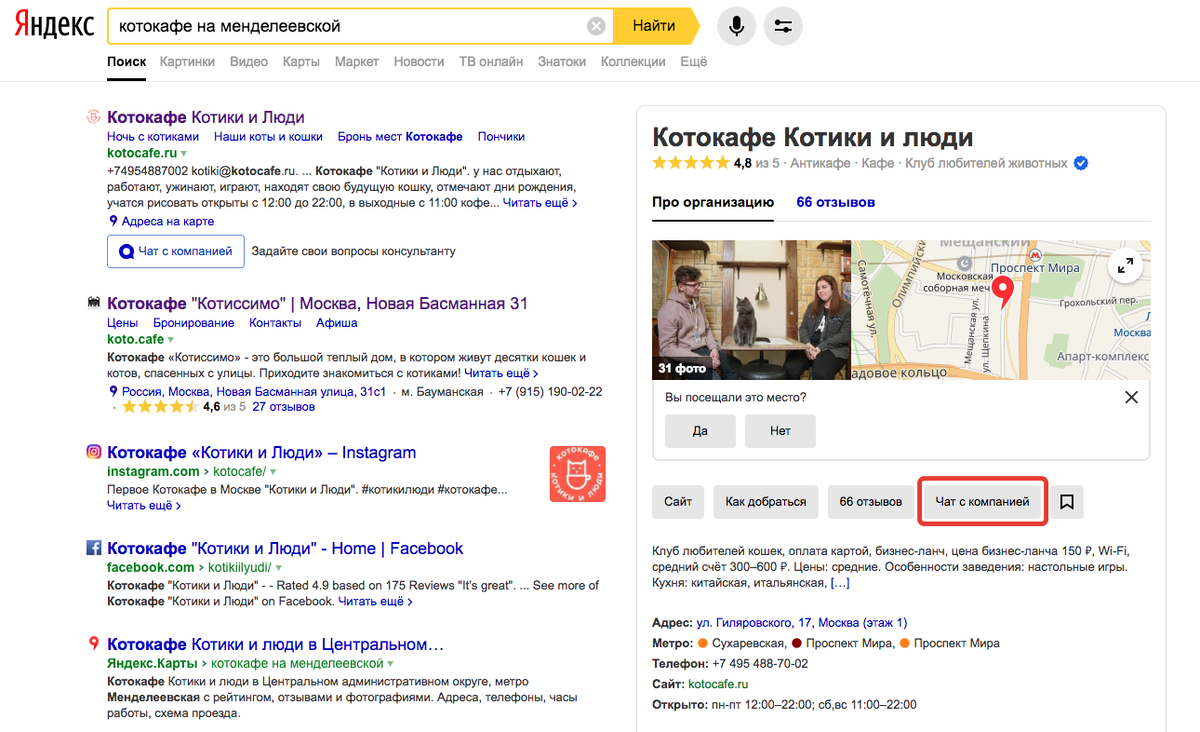
Task: Answer 'Да' to the visit question
Action: tap(700, 431)
